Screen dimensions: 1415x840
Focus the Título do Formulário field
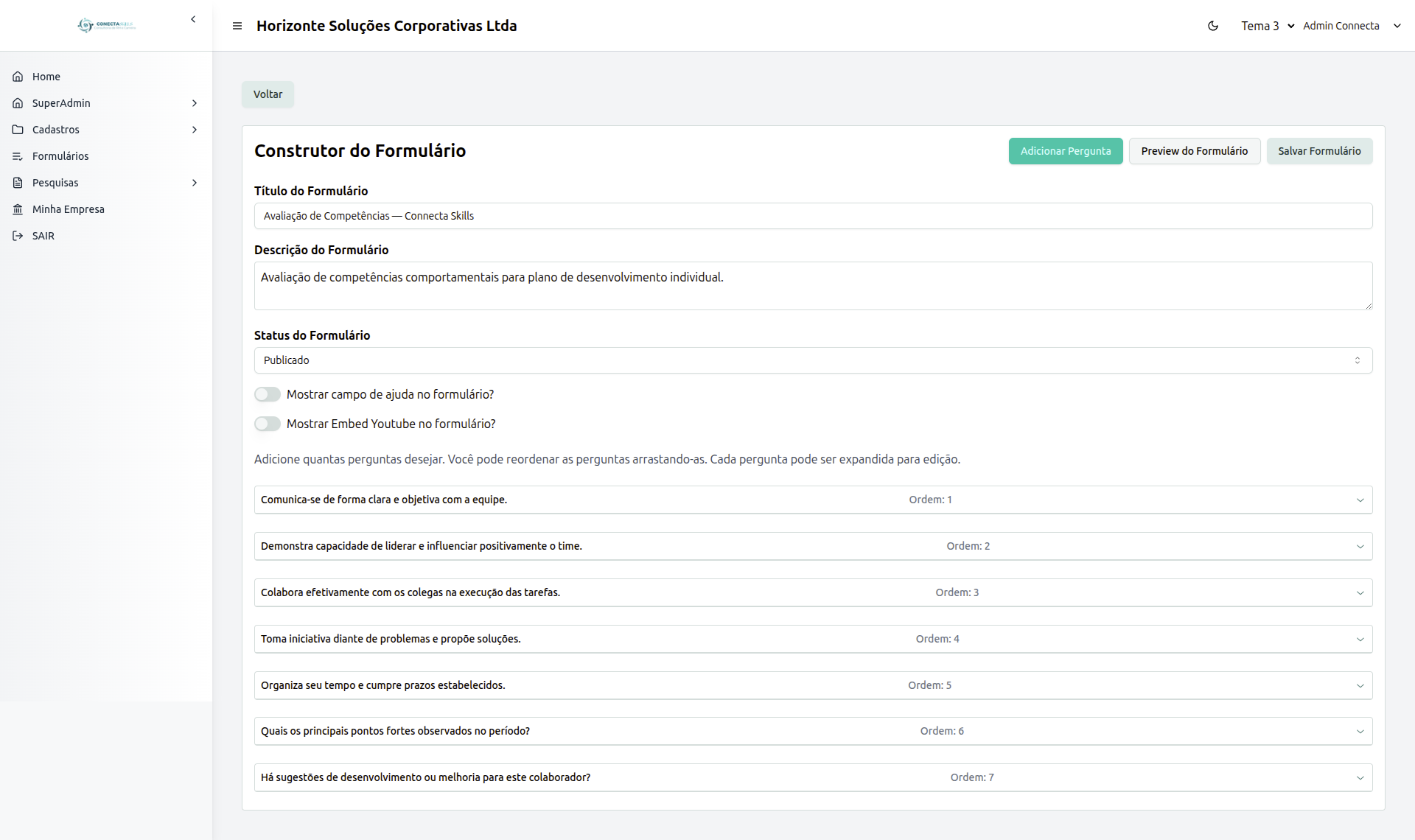pos(813,216)
